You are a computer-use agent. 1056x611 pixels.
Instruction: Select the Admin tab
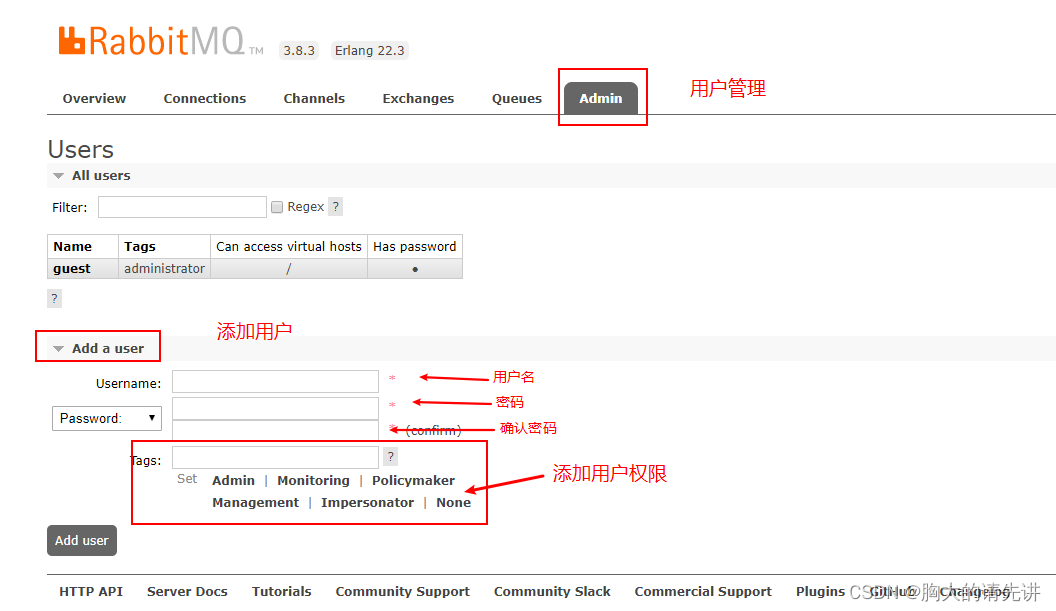pyautogui.click(x=601, y=98)
